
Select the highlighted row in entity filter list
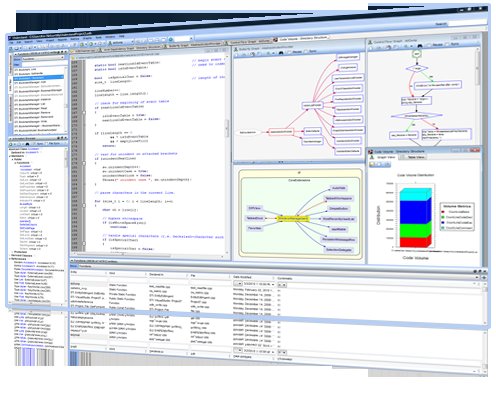pyautogui.click(x=38, y=77)
